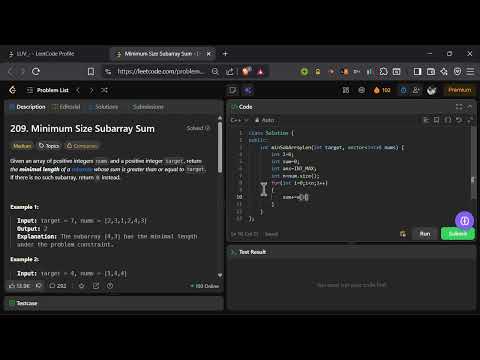Go to the previous problem arrow
The height and width of the screenshot is (360, 480).
point(78,90)
